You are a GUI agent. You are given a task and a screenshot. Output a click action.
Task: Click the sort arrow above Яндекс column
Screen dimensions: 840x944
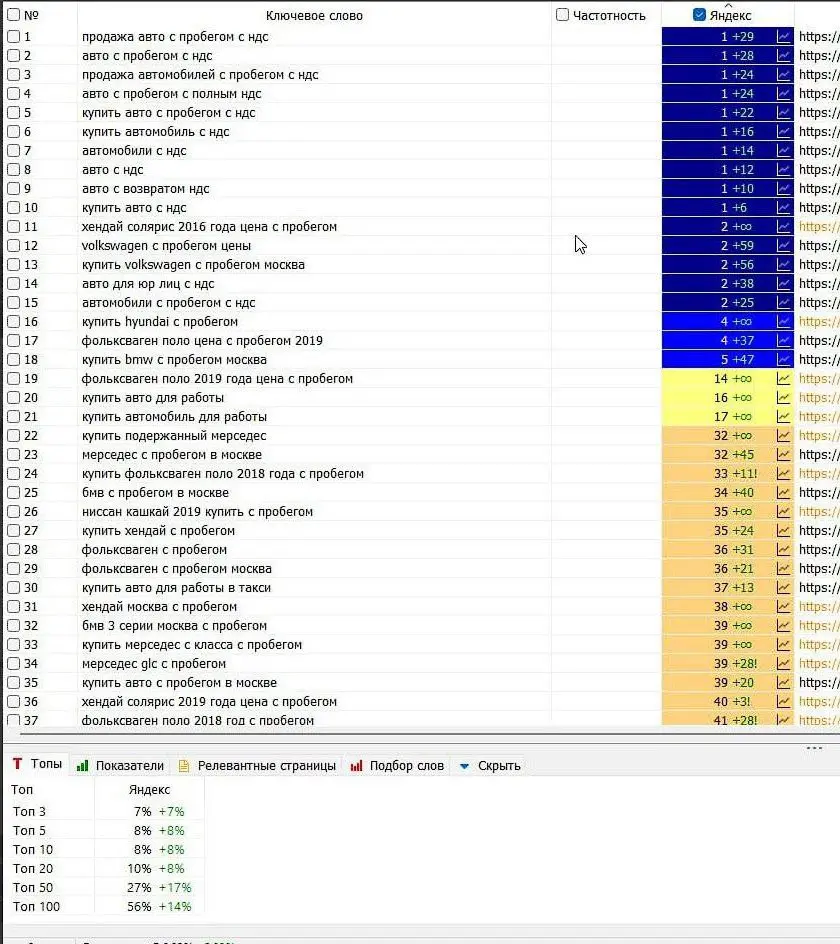[x=727, y=4]
